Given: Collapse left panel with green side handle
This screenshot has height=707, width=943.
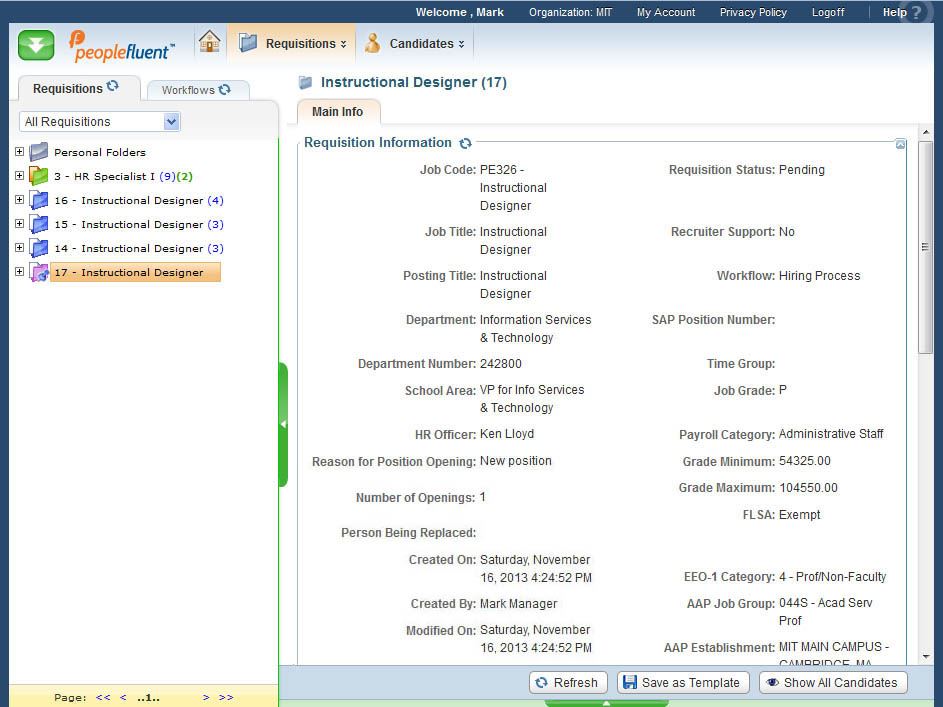Looking at the screenshot, I should 283,425.
